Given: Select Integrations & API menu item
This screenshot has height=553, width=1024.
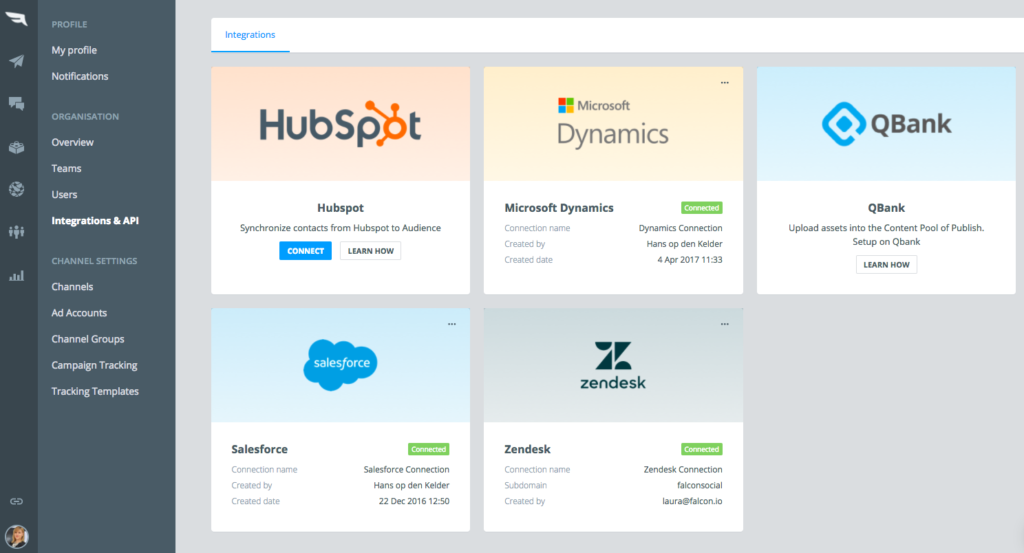Looking at the screenshot, I should pyautogui.click(x=95, y=221).
